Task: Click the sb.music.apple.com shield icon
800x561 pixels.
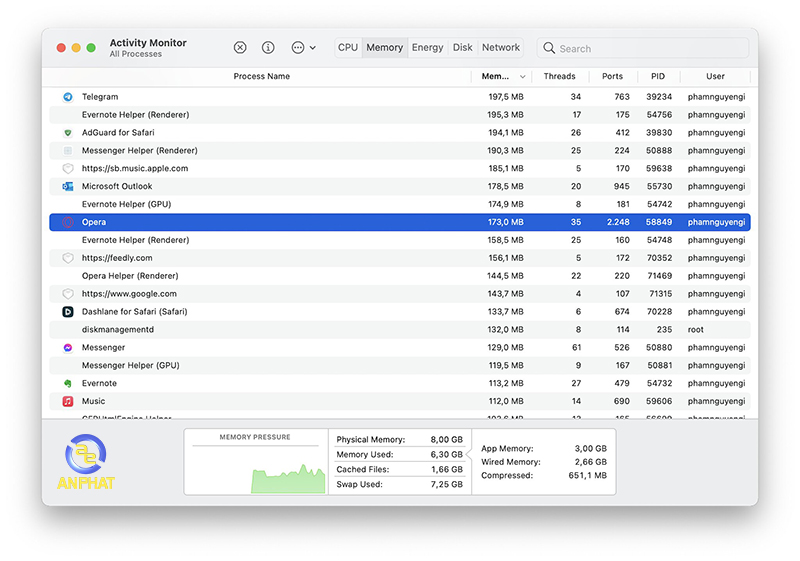Action: click(x=68, y=168)
